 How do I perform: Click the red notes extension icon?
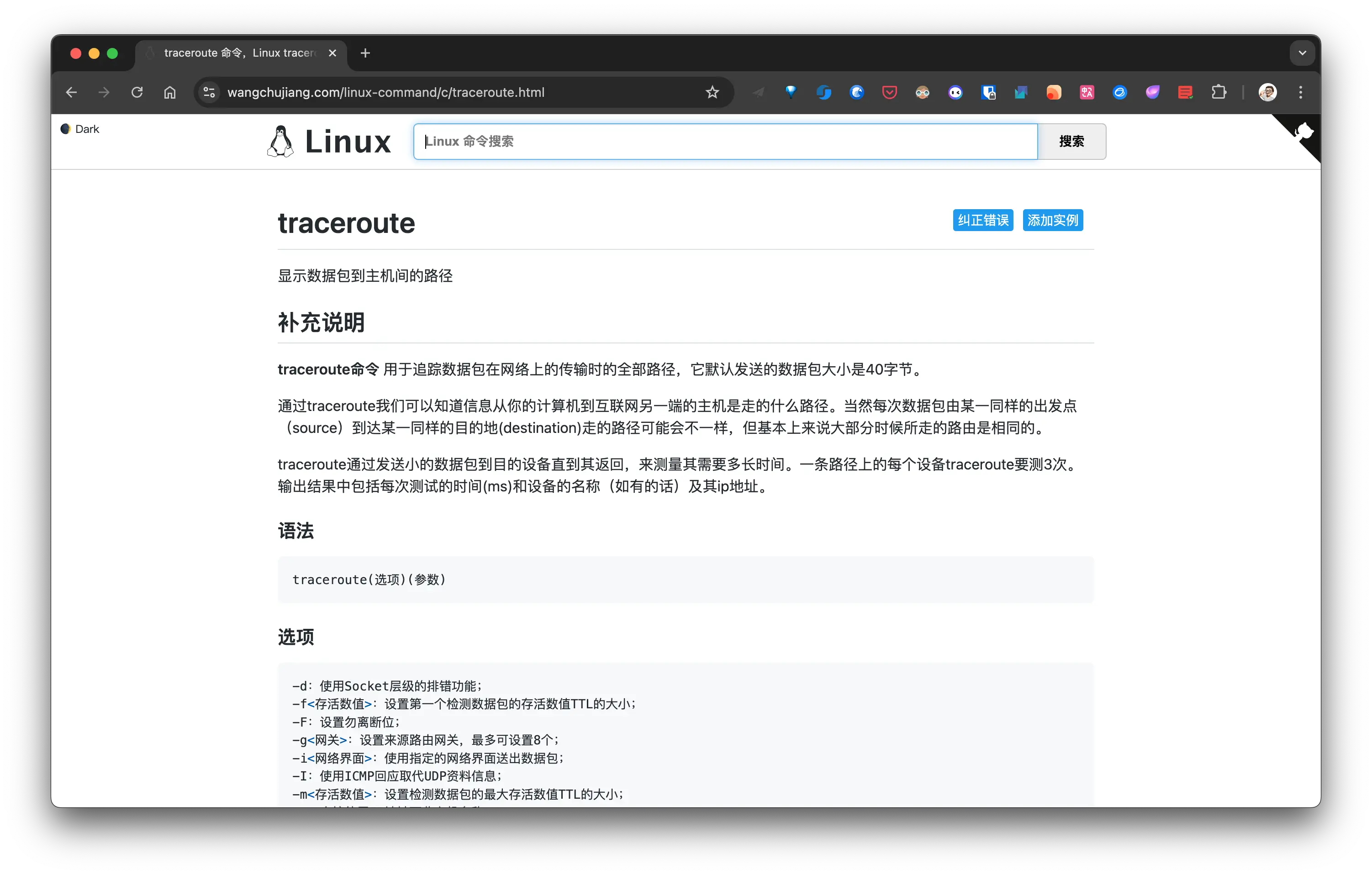[x=1186, y=92]
